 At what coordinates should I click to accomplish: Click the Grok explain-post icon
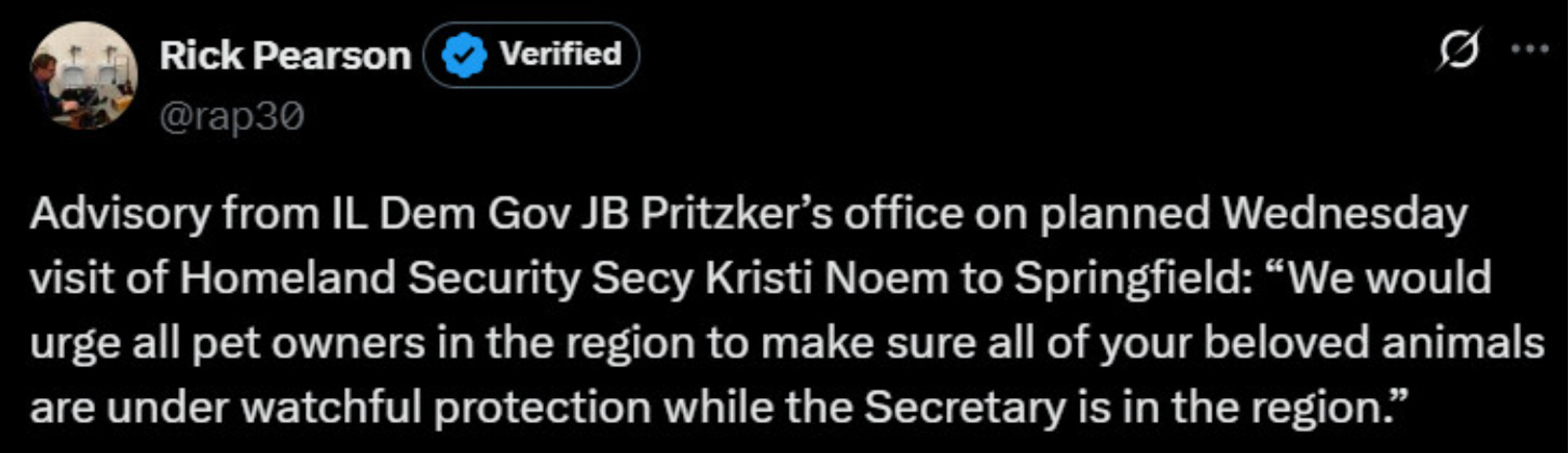[x=1459, y=49]
